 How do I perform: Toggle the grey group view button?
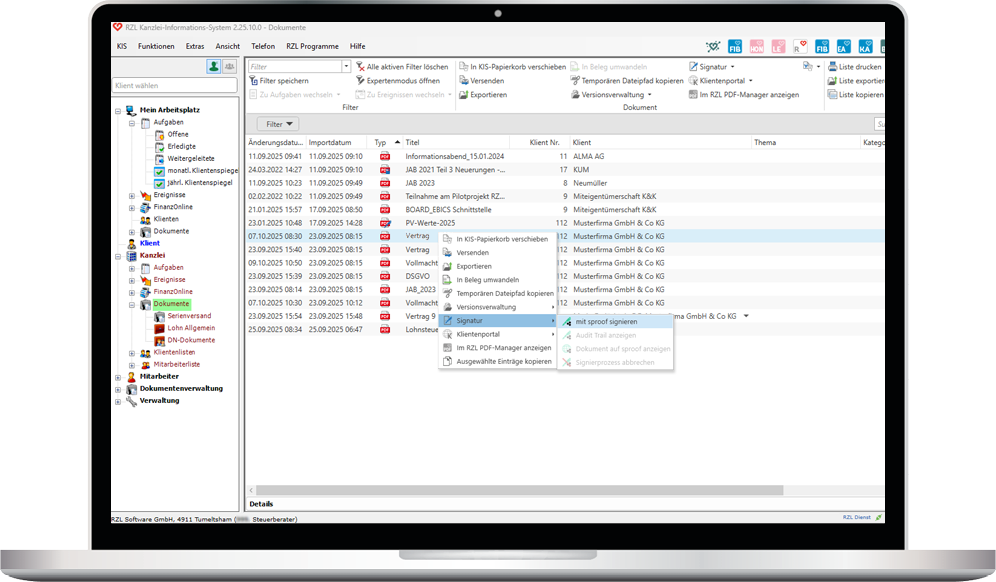pyautogui.click(x=229, y=66)
